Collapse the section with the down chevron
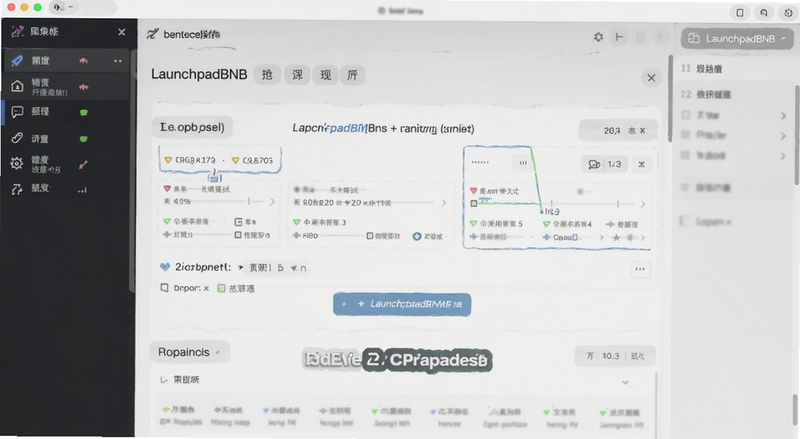Image resolution: width=800 pixels, height=439 pixels. click(626, 382)
